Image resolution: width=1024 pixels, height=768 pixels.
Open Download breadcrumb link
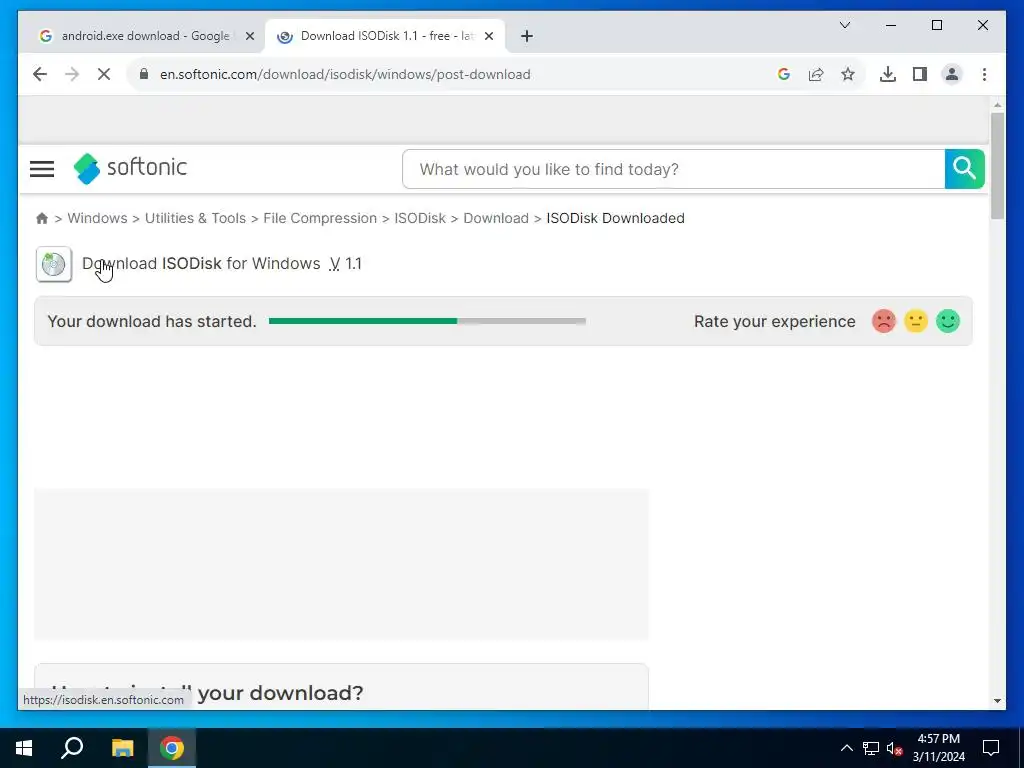[x=496, y=218]
